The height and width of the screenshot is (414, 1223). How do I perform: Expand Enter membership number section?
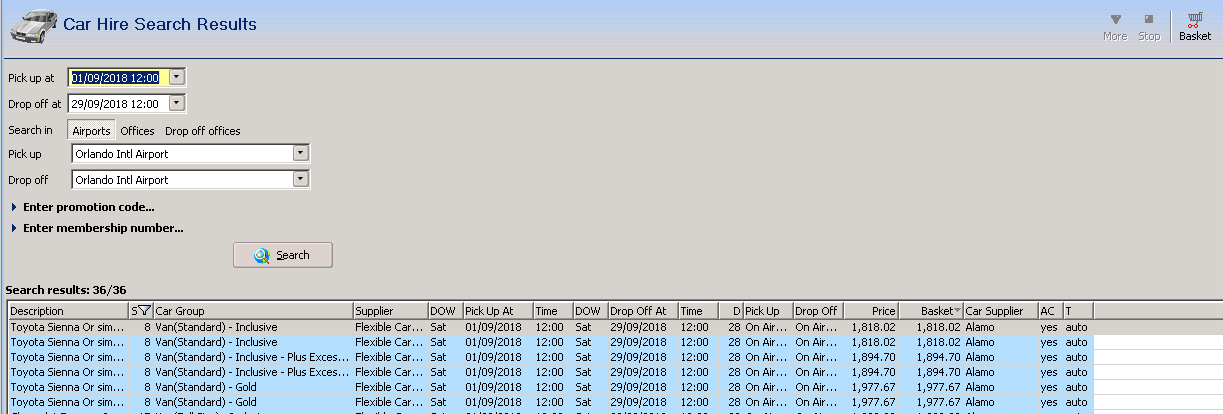click(97, 228)
